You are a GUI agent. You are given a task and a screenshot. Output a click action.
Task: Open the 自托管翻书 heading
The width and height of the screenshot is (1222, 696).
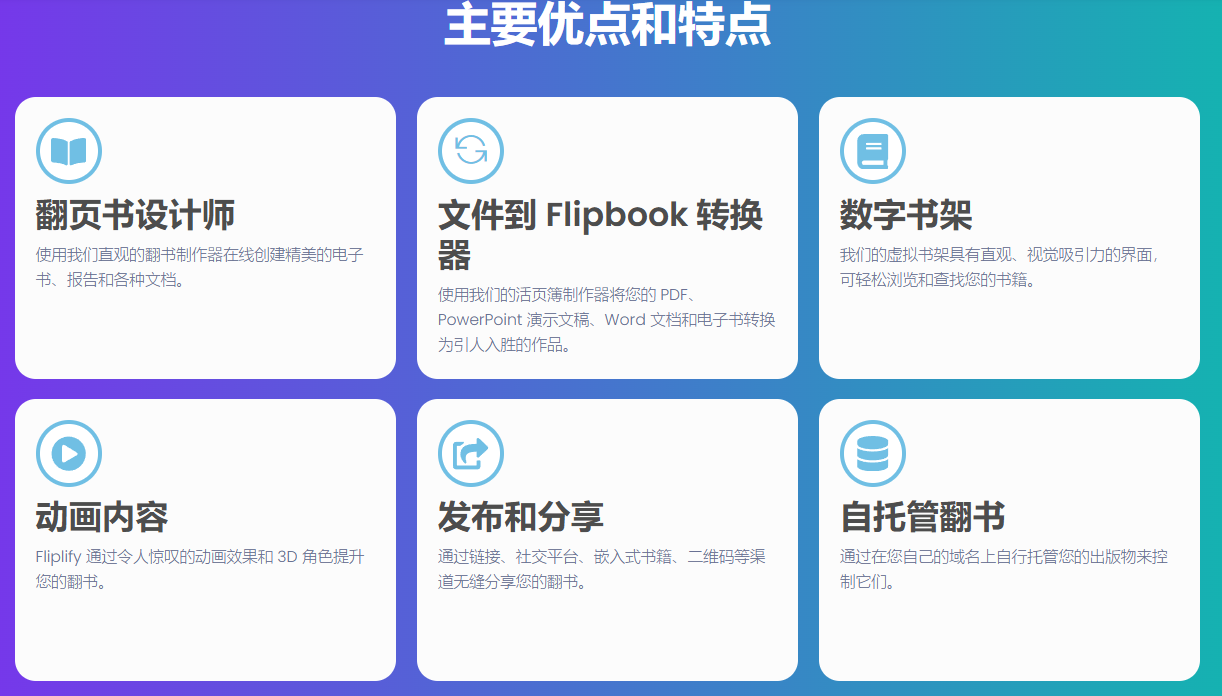922,517
